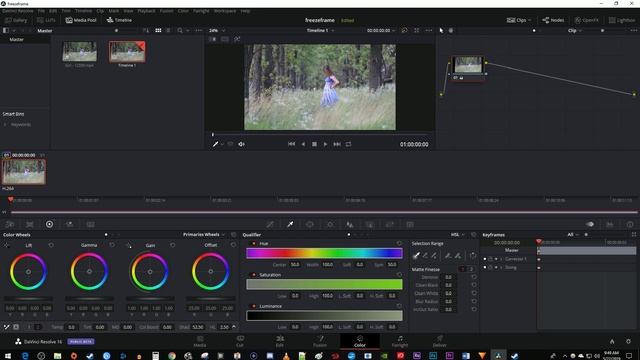640x360 pixels.
Task: Switch to the Fusion page
Action: tap(320, 341)
